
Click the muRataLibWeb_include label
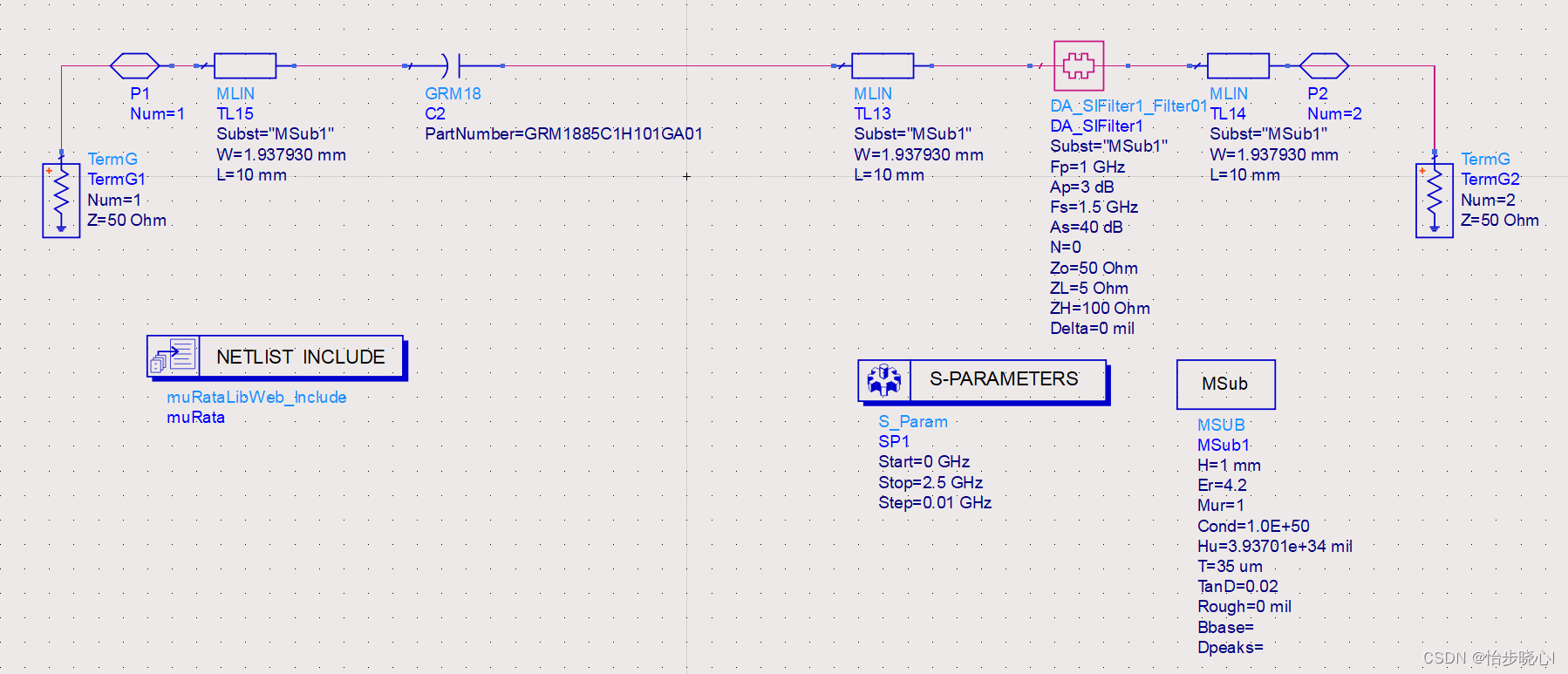point(256,397)
